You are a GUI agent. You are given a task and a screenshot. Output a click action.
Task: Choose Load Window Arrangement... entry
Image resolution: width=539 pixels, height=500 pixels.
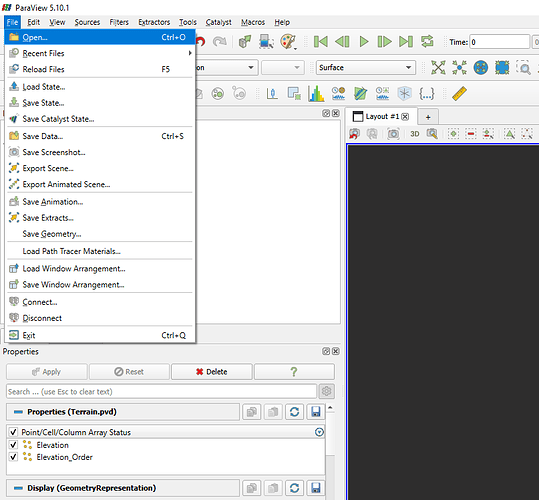(100, 268)
